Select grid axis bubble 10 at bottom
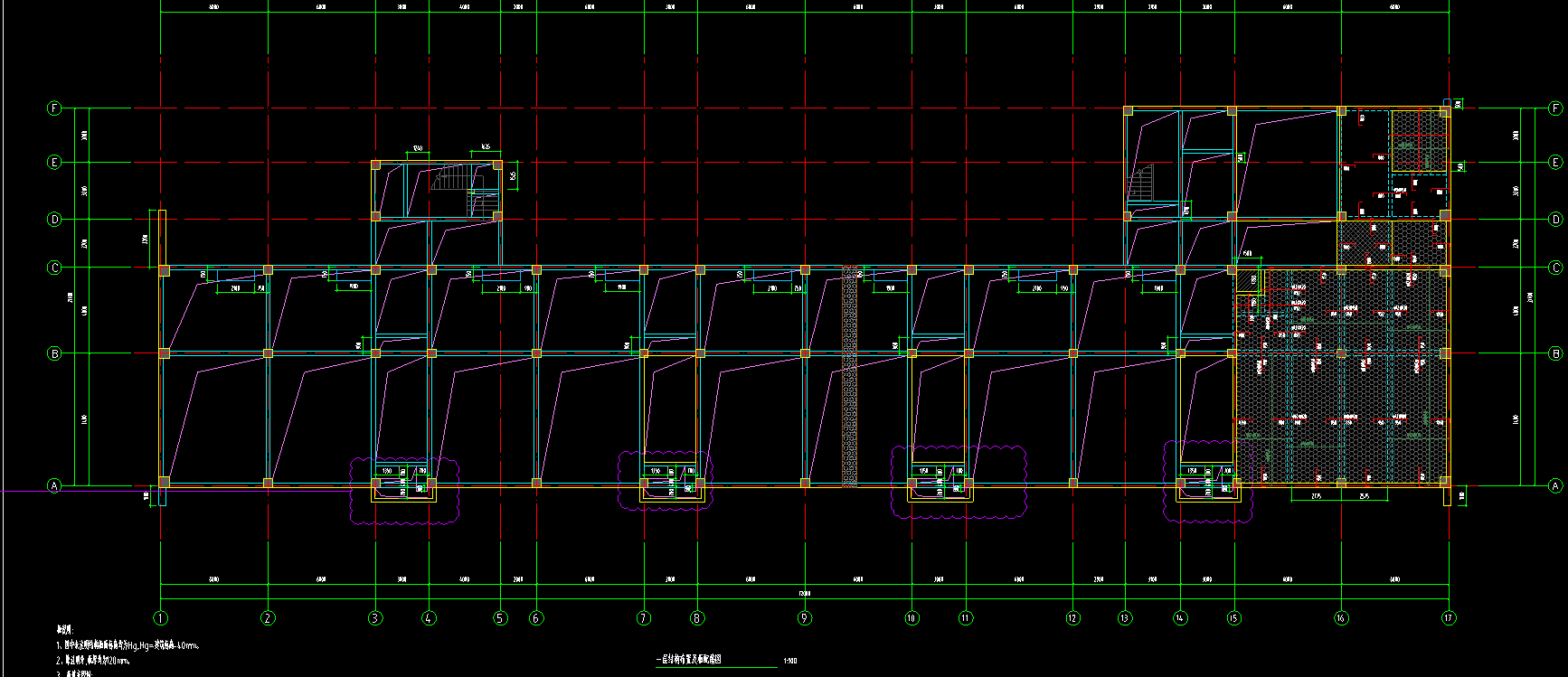The height and width of the screenshot is (677, 1568). tap(912, 618)
